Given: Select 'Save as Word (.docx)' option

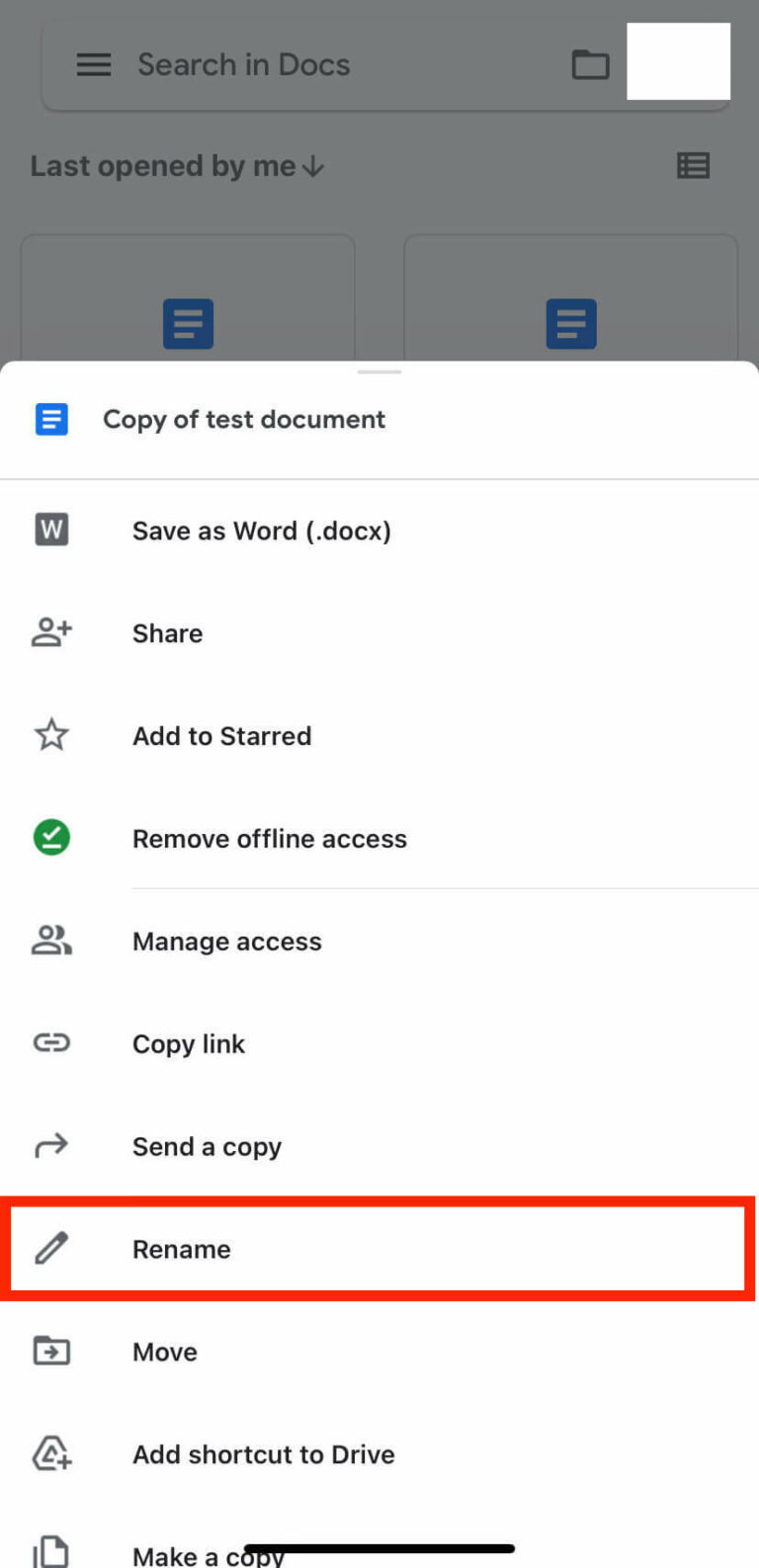Looking at the screenshot, I should point(379,531).
